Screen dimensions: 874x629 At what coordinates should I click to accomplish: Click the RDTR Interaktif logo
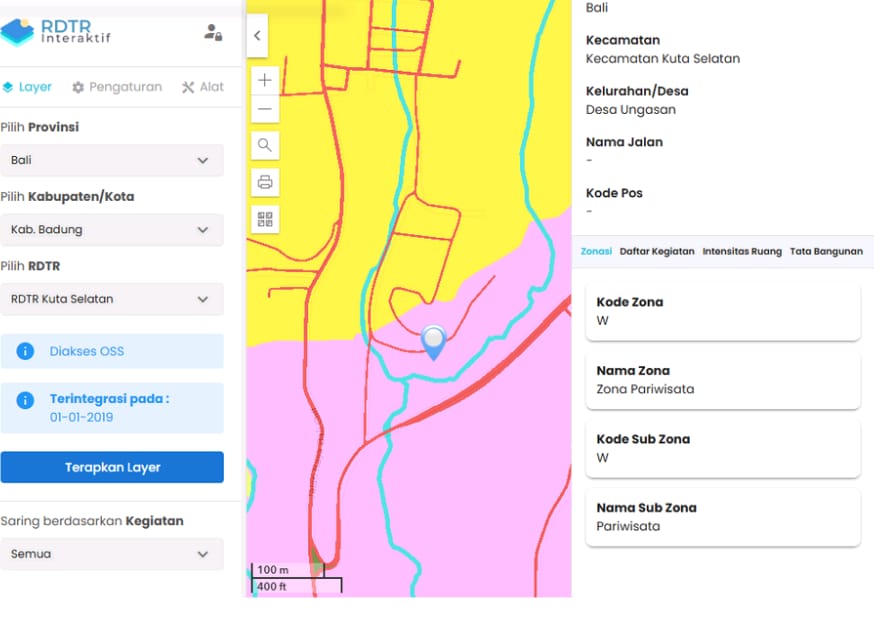coord(56,32)
